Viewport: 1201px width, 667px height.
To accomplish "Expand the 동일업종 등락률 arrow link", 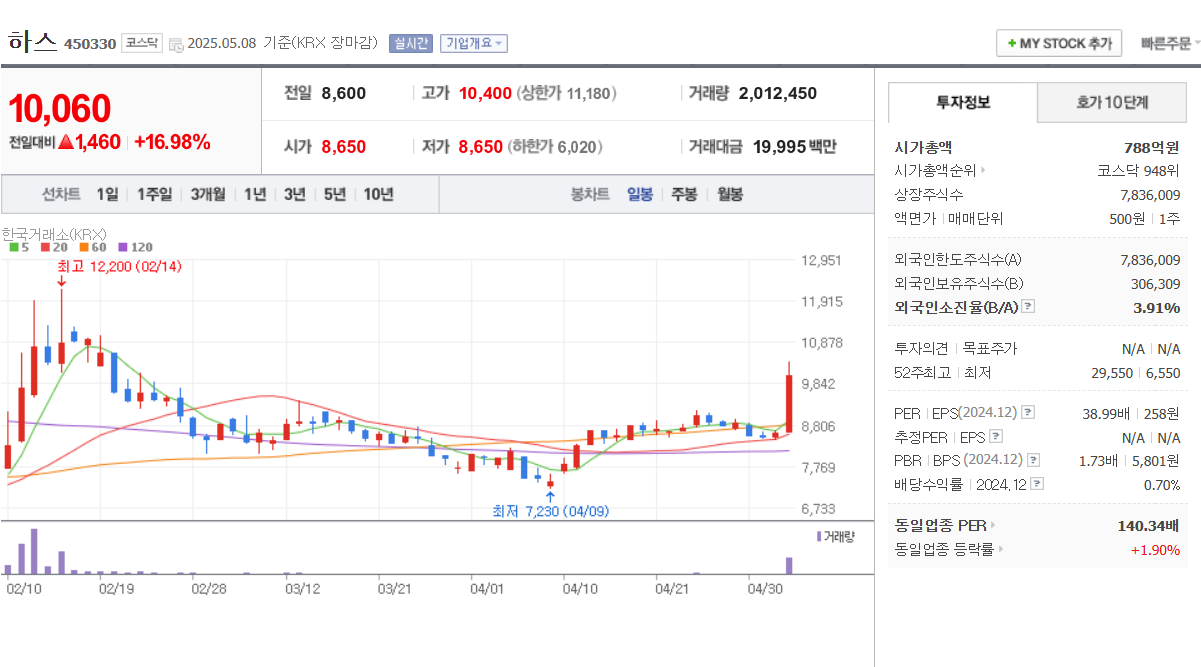I will coord(1001,549).
